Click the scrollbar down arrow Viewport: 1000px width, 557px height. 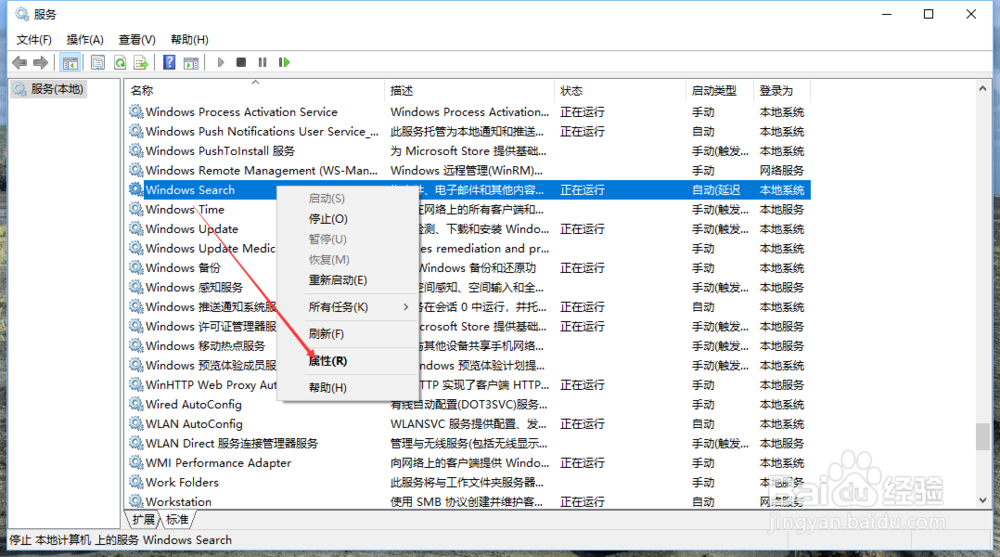coord(983,500)
